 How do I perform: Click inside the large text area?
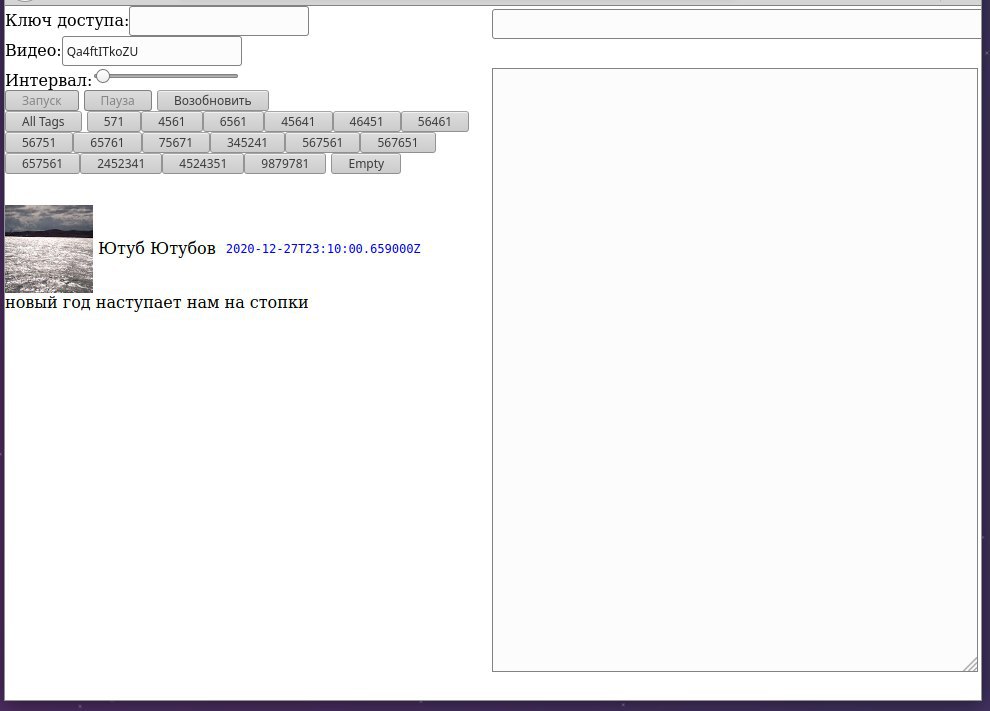point(735,370)
